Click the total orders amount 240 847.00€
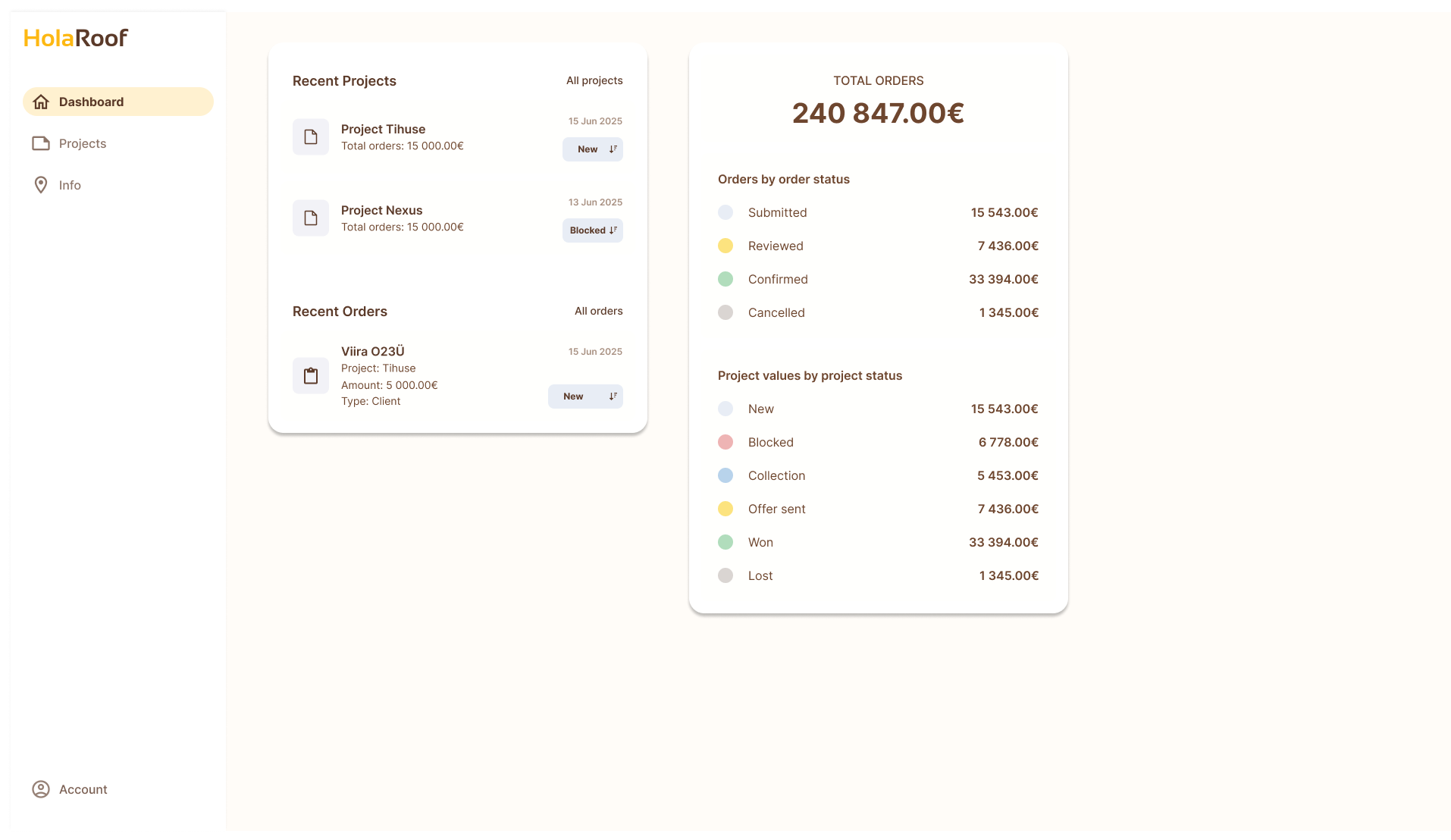 878,113
